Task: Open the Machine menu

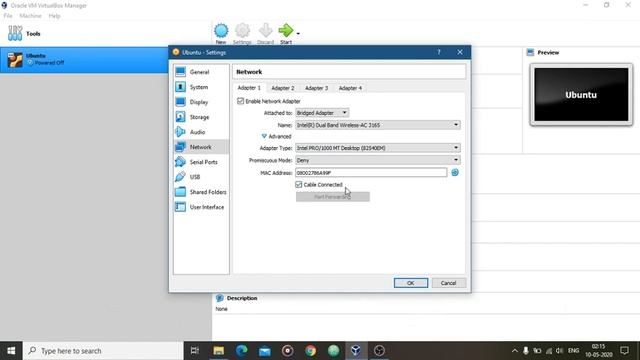Action: (30, 16)
